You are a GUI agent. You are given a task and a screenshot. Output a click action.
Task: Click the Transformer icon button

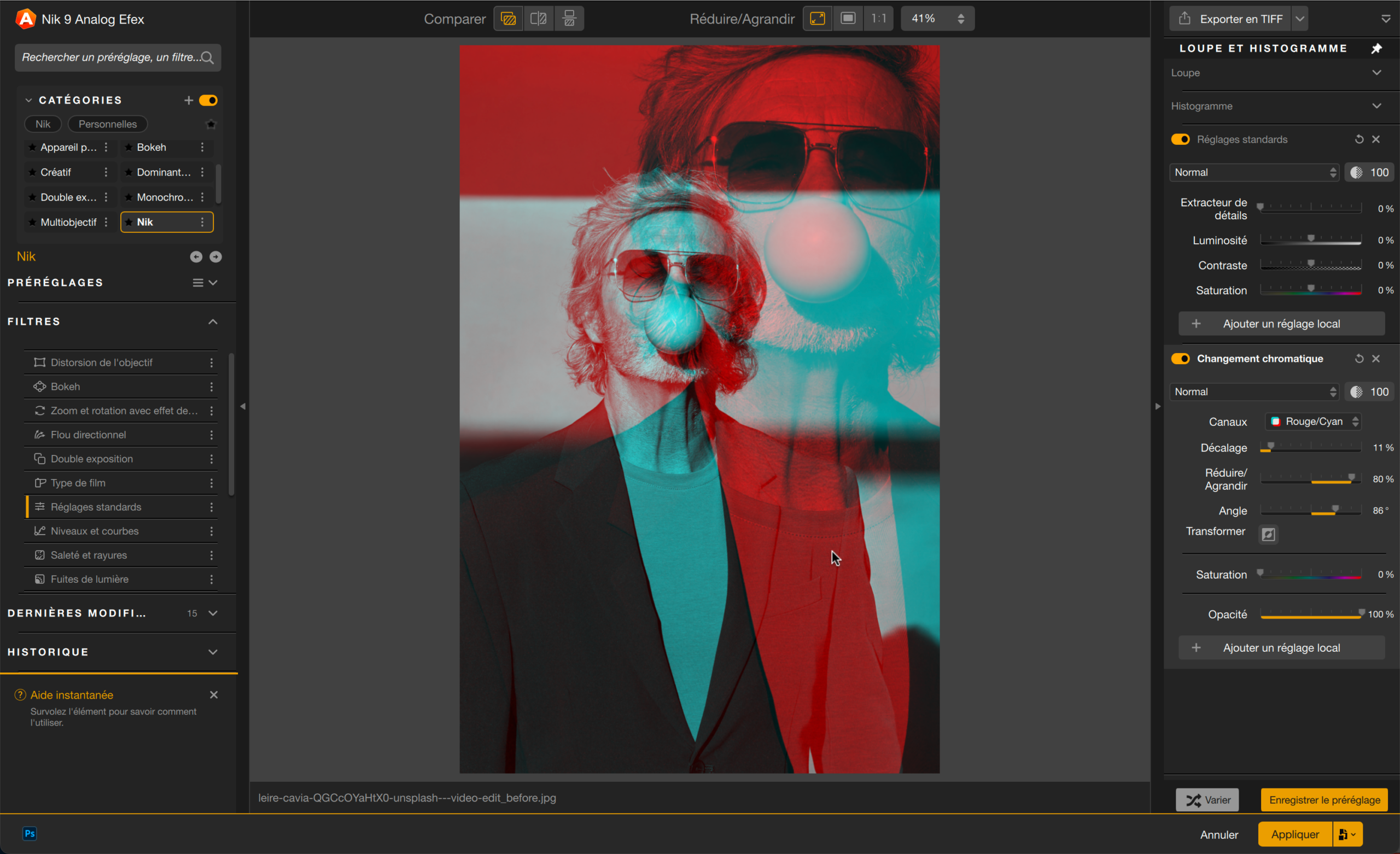coord(1268,534)
